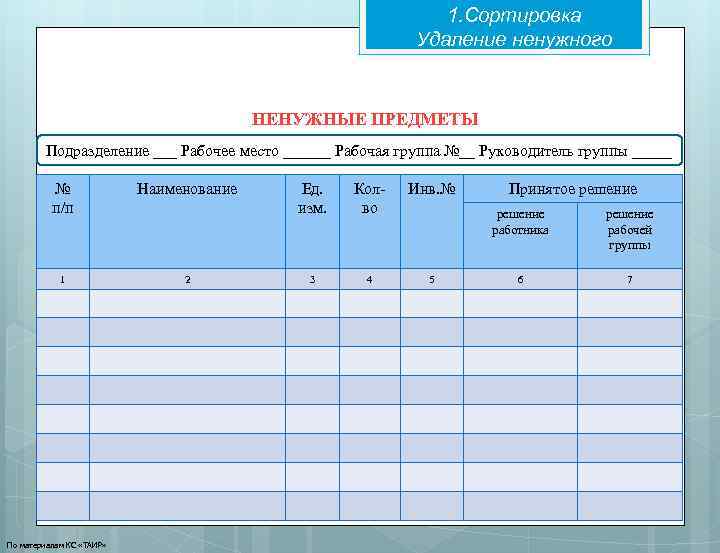Image resolution: width=720 pixels, height=553 pixels.
Task: Click the 'решение рабочей группы' subheader
Action: tap(630, 236)
